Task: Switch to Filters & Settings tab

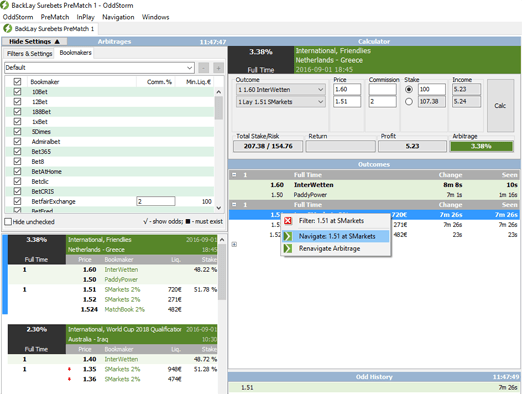Action: click(29, 53)
